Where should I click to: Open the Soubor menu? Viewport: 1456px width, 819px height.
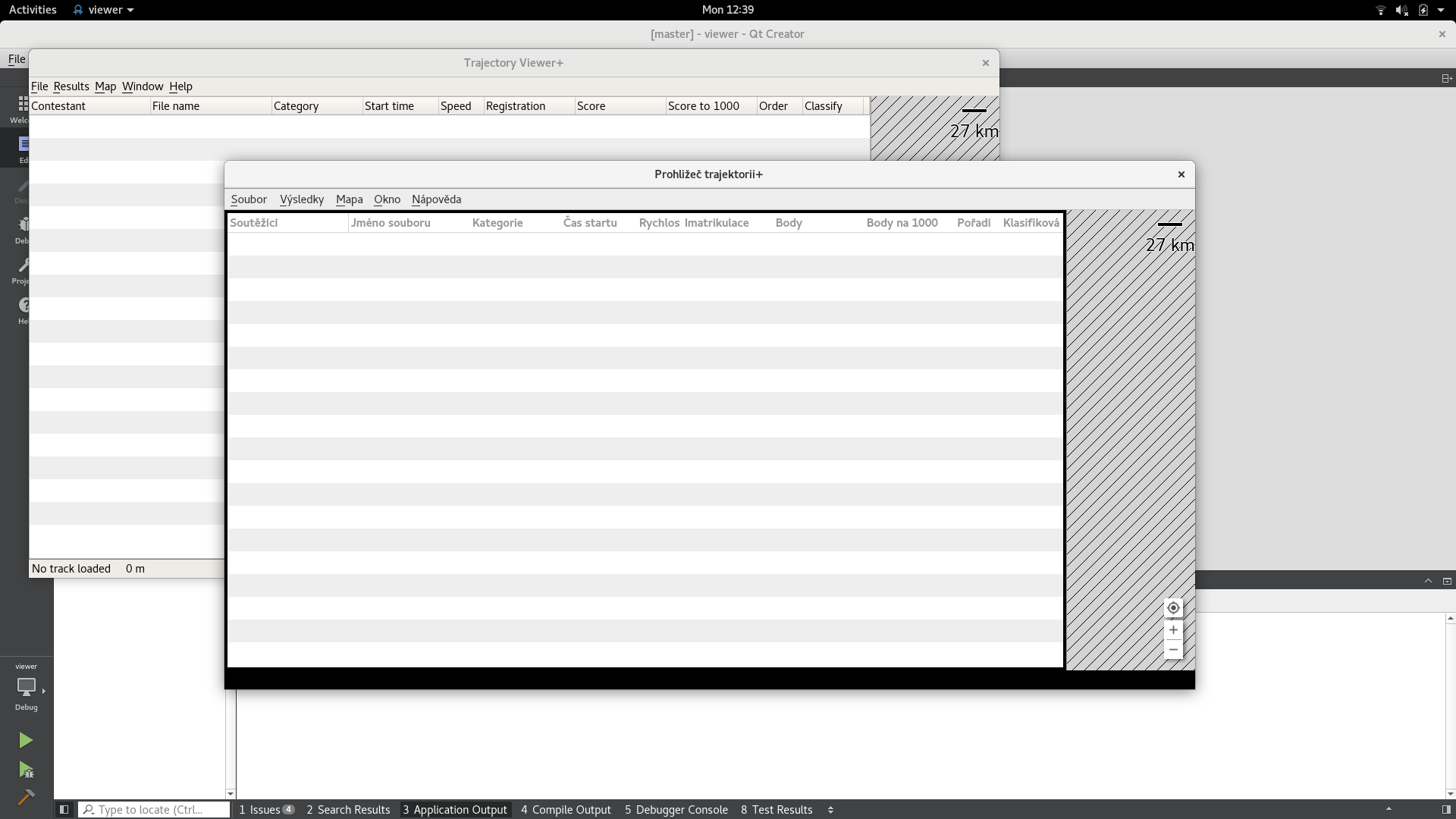click(x=249, y=199)
